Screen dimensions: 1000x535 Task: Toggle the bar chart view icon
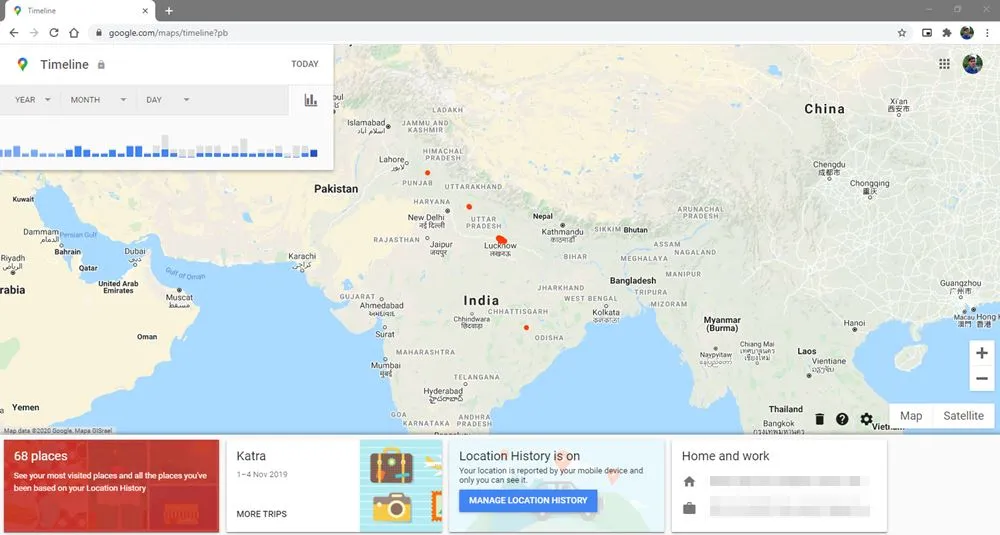coord(311,99)
